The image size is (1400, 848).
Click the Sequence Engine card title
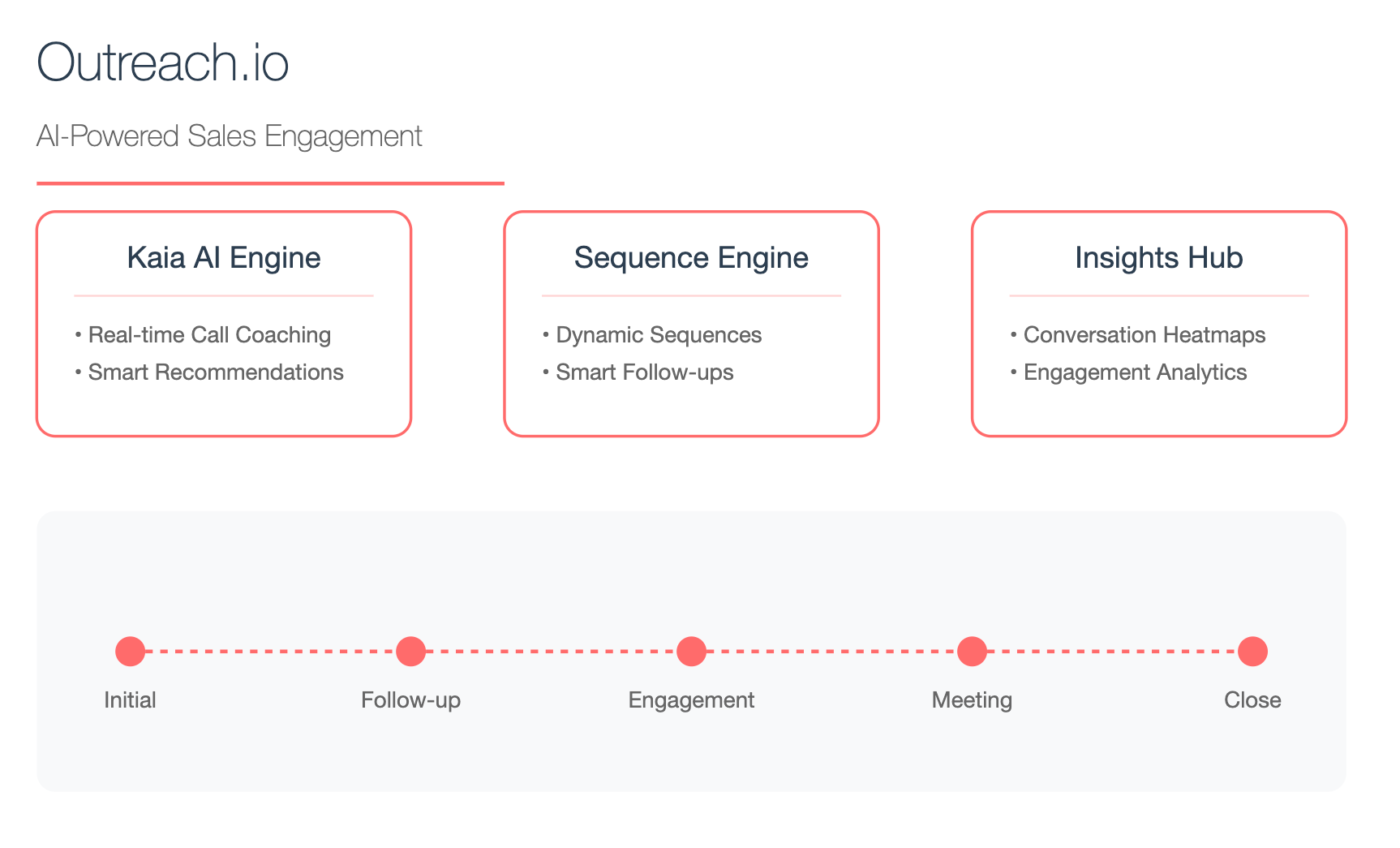point(691,258)
